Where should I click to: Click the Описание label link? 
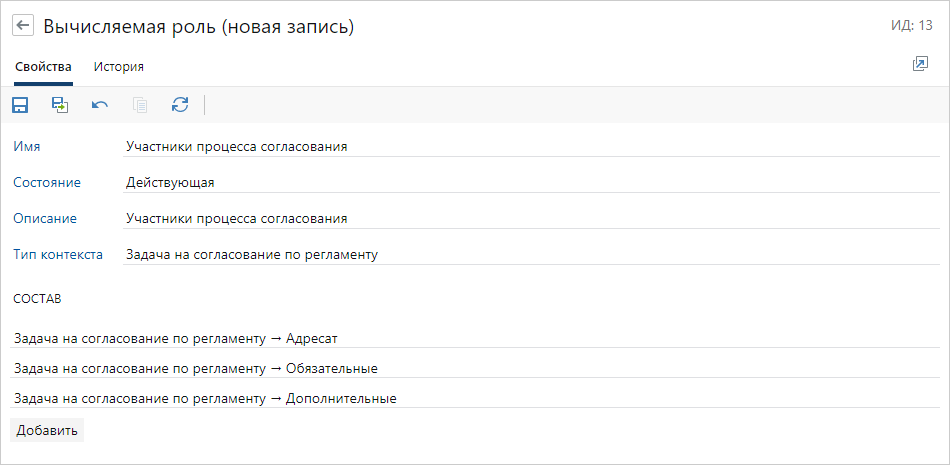tap(45, 218)
